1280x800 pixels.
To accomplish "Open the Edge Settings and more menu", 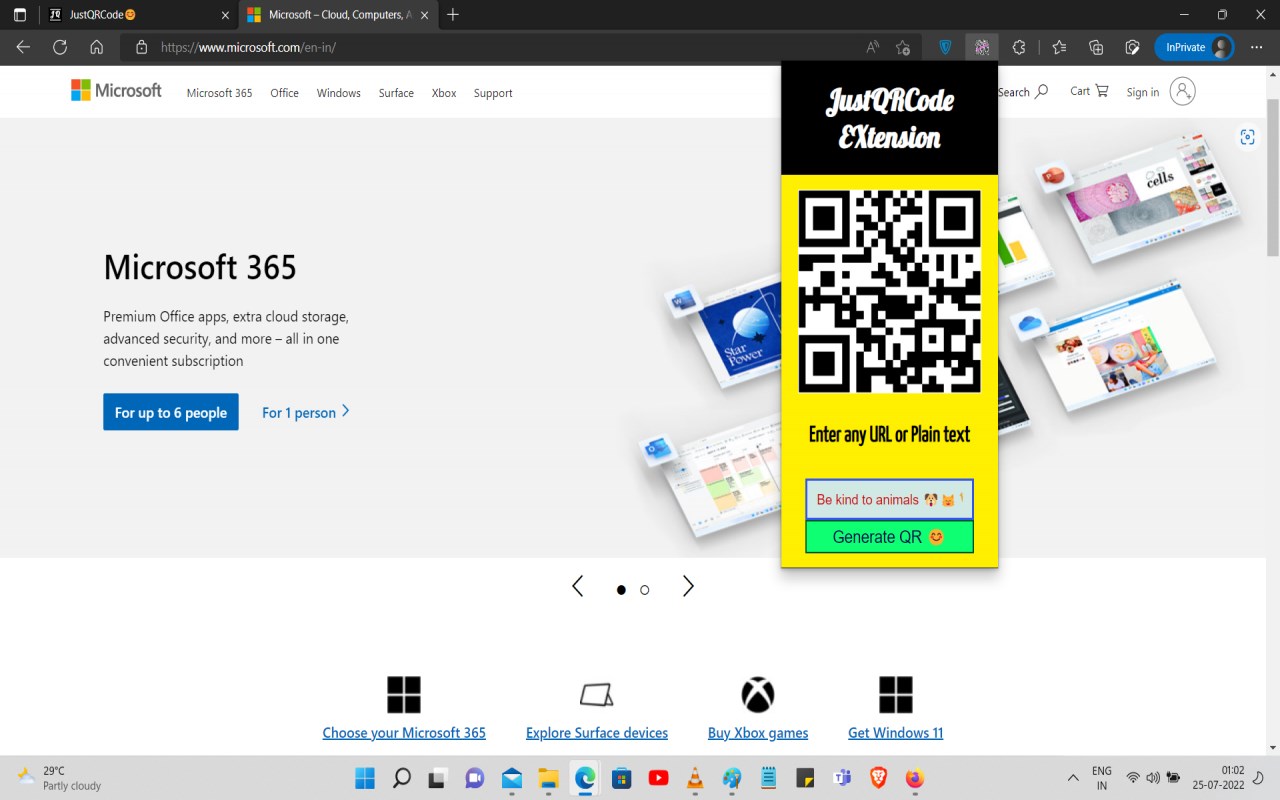I will [1257, 47].
